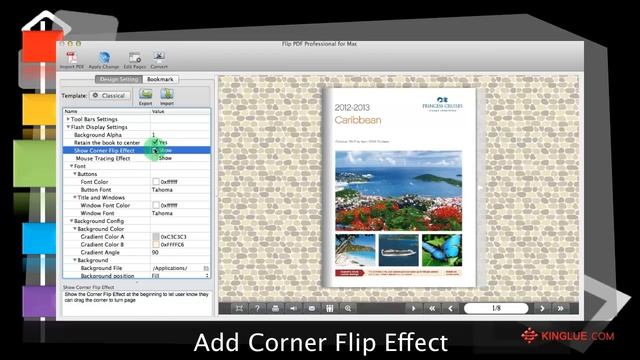Go to the previous page arrow

[x=451, y=309]
